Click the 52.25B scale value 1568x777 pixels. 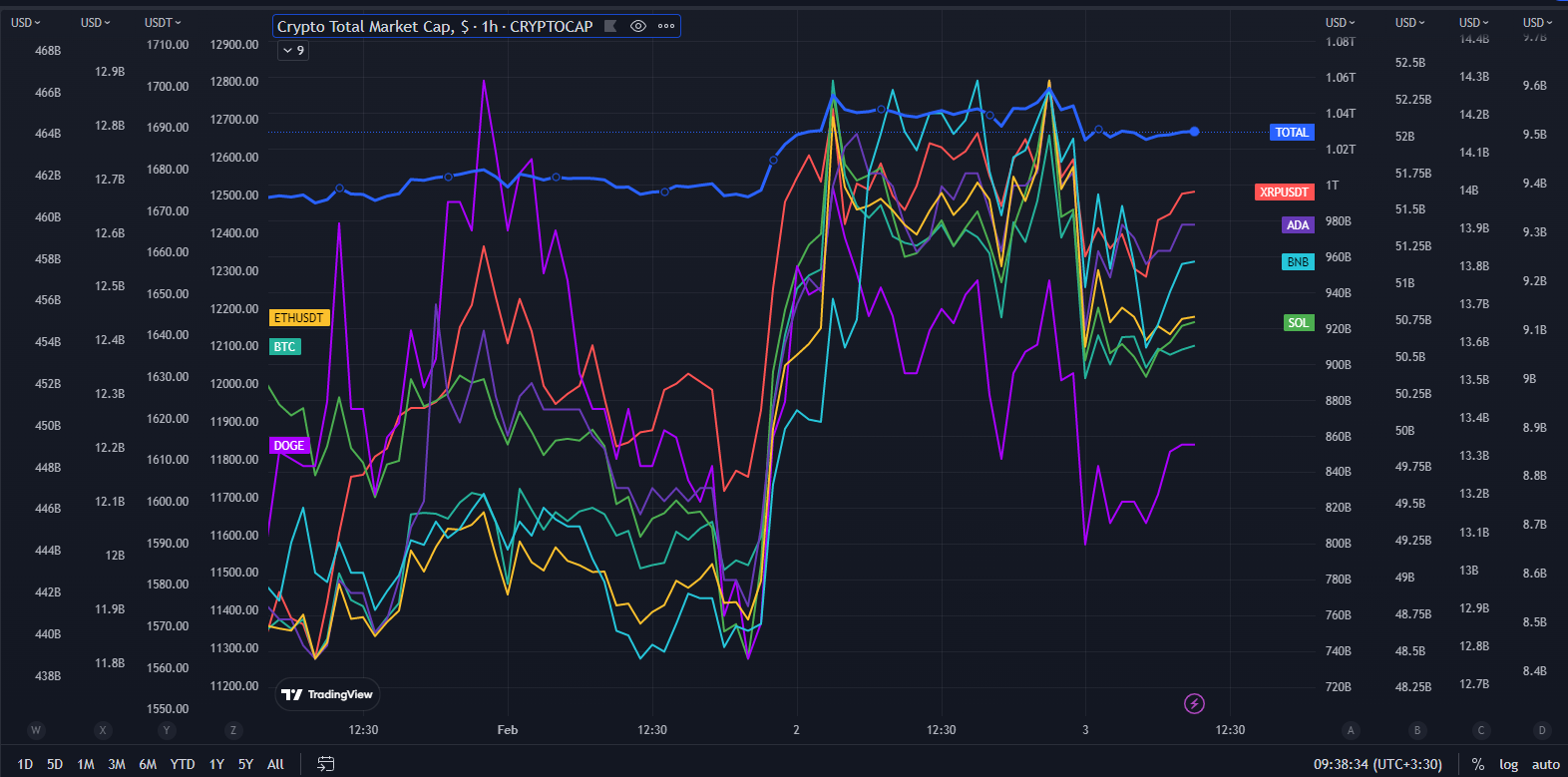(1413, 99)
